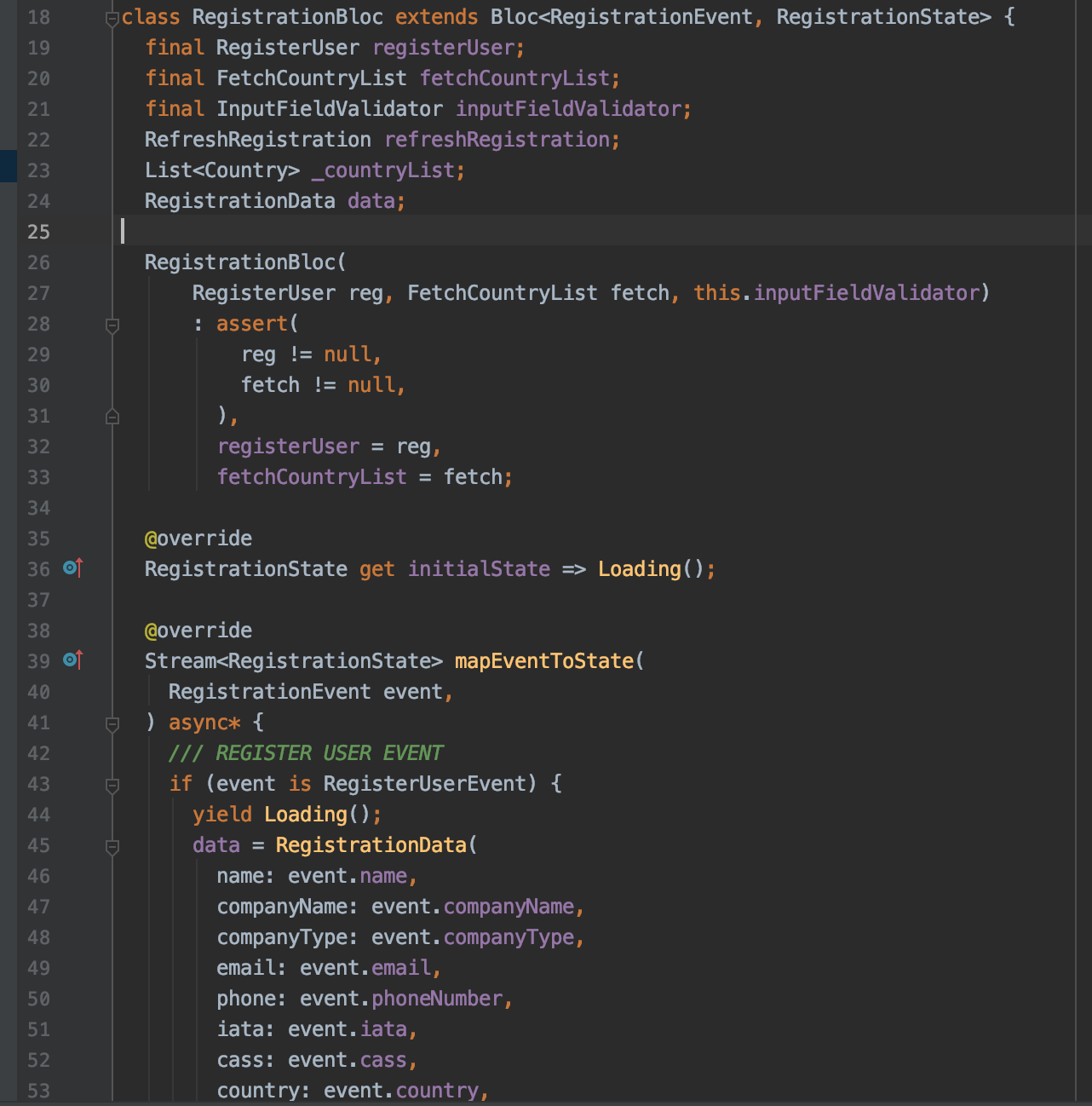This screenshot has height=1106, width=1092.
Task: Click the 'async*' keyword
Action: click(204, 723)
